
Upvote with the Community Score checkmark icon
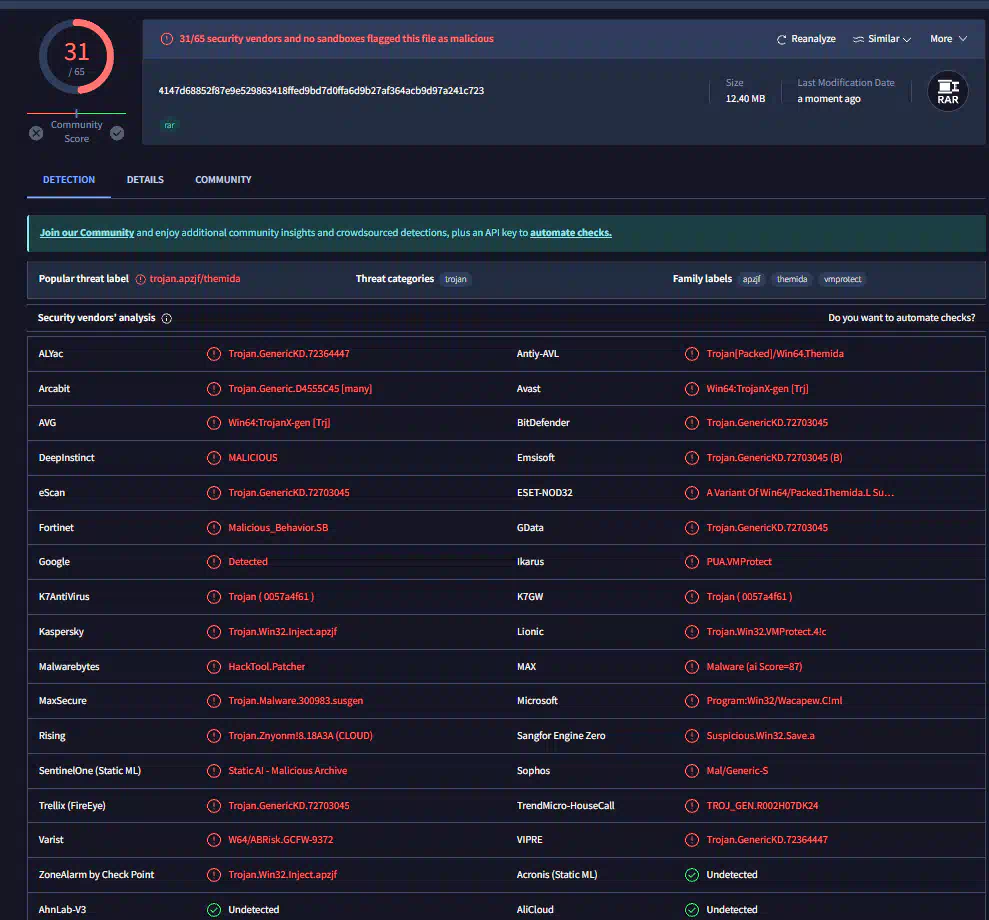pyautogui.click(x=117, y=133)
